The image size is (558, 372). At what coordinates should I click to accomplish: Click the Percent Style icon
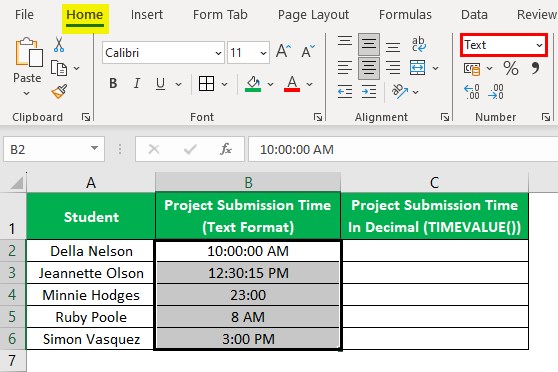click(511, 68)
